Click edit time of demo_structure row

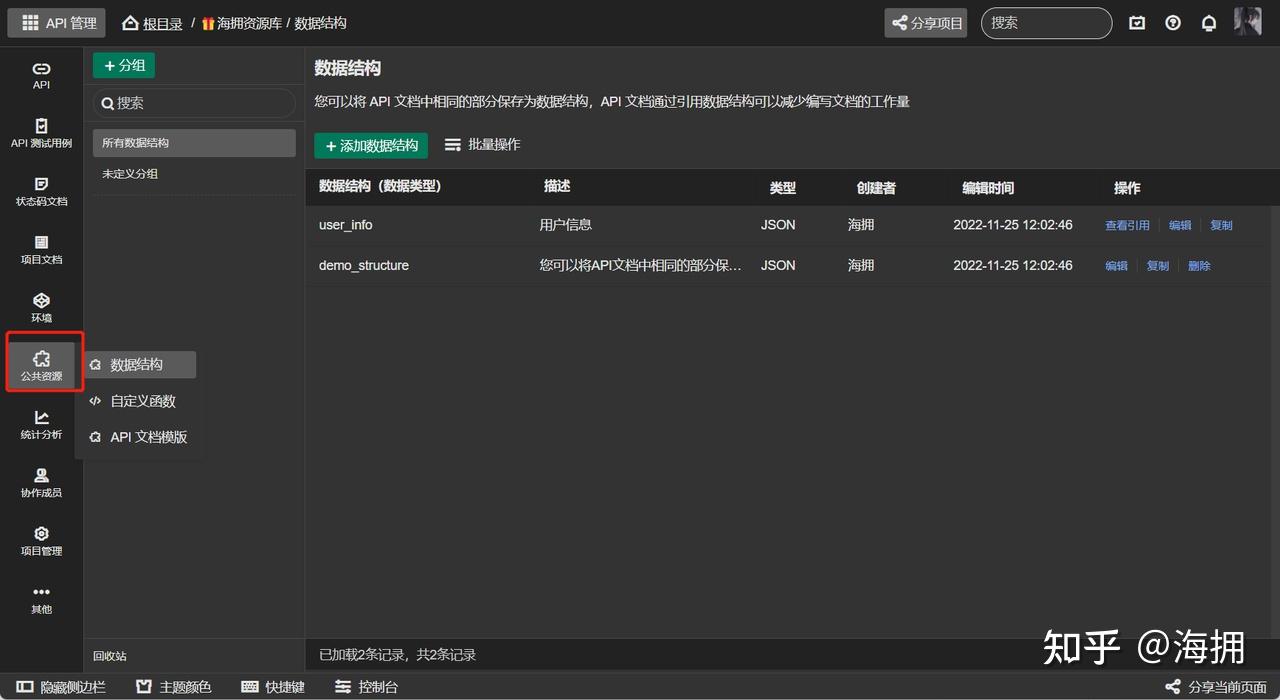1013,265
